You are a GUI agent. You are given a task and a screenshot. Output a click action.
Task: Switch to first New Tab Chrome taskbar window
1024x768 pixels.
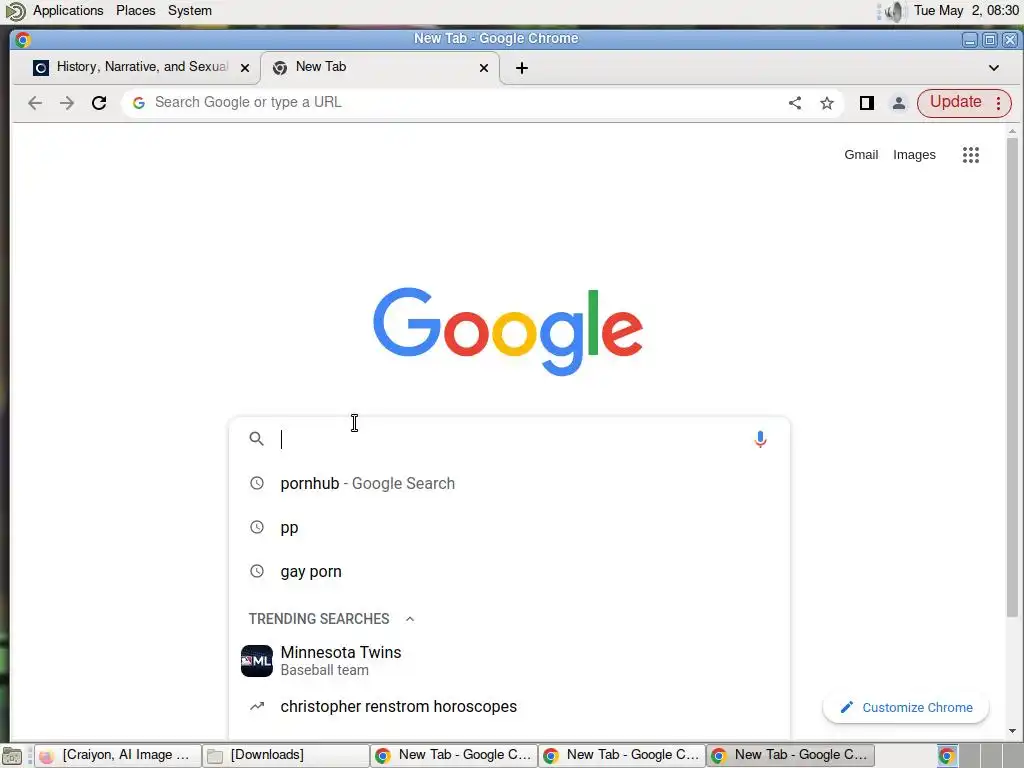click(x=454, y=756)
